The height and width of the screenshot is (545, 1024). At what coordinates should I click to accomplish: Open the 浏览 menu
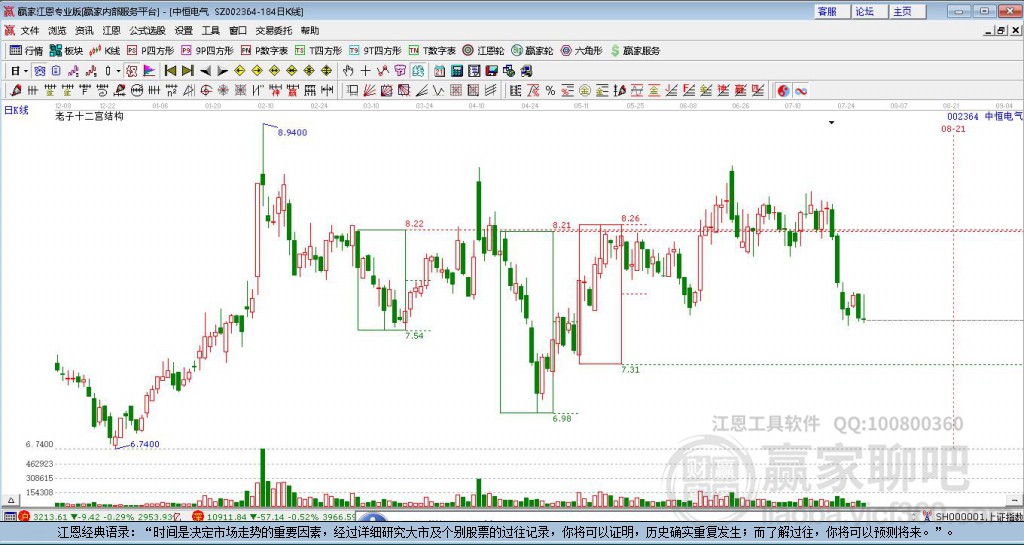coord(57,31)
